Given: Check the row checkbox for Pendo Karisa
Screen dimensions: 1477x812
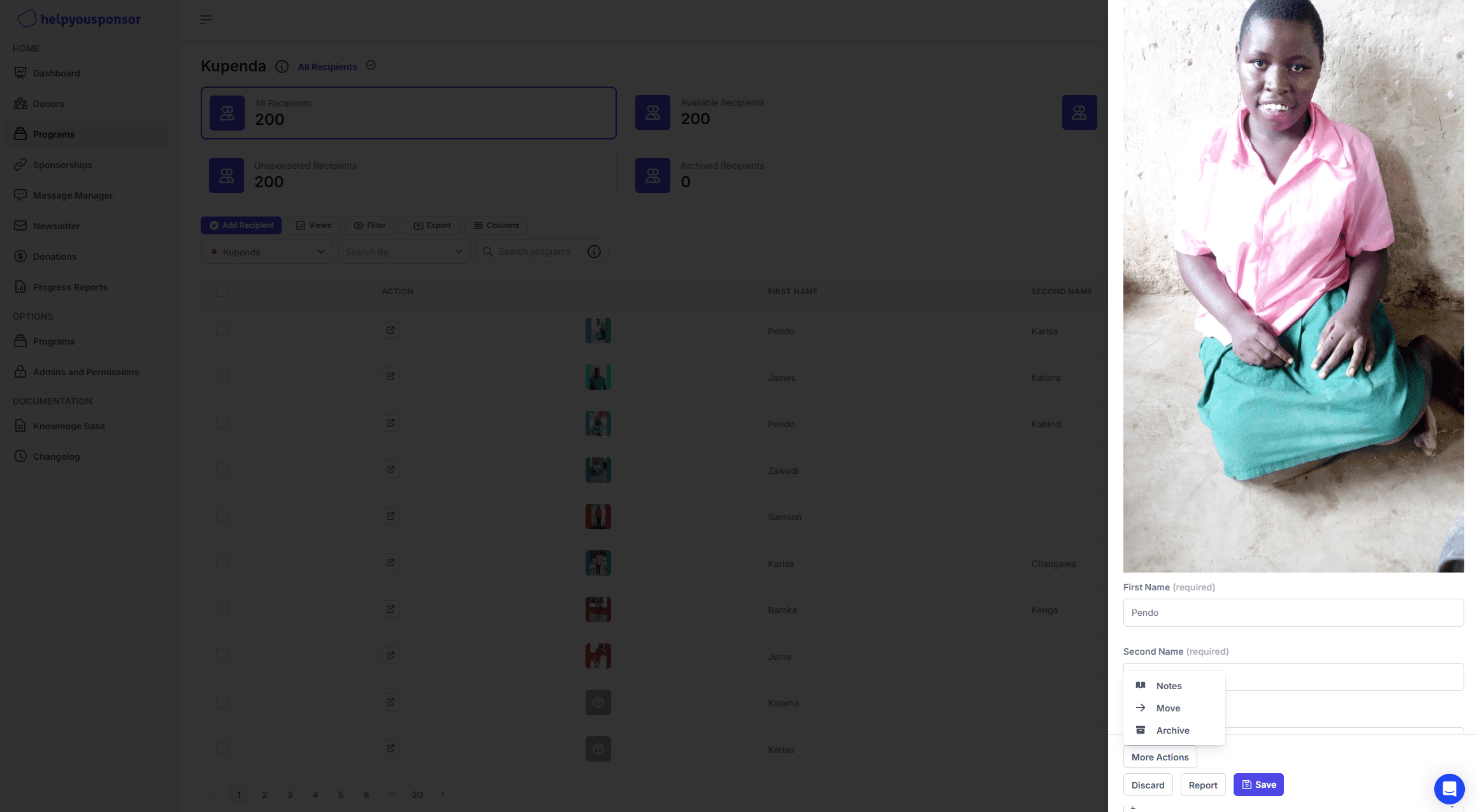Looking at the screenshot, I should (222, 329).
